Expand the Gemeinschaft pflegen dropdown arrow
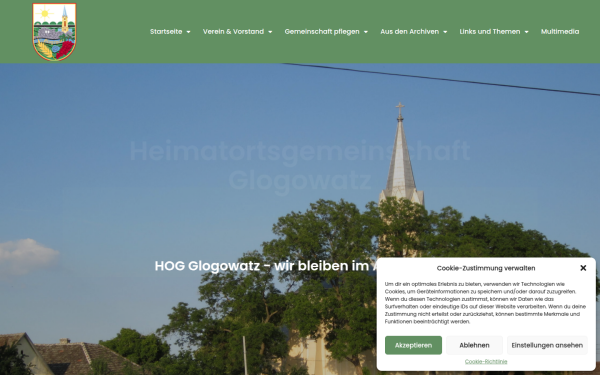Viewport: 600px width, 375px height. pos(366,32)
